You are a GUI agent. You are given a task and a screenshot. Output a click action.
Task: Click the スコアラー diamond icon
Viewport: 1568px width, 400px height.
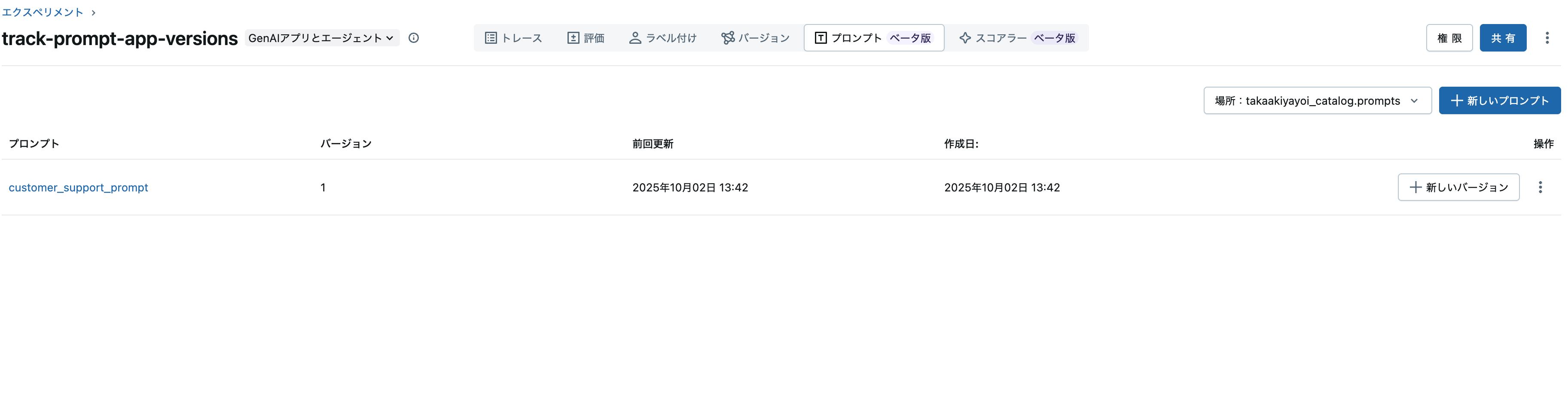965,38
